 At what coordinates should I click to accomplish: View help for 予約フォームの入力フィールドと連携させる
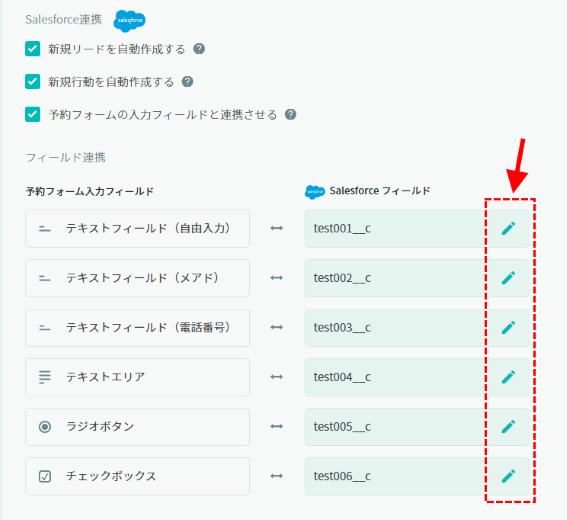coord(290,115)
